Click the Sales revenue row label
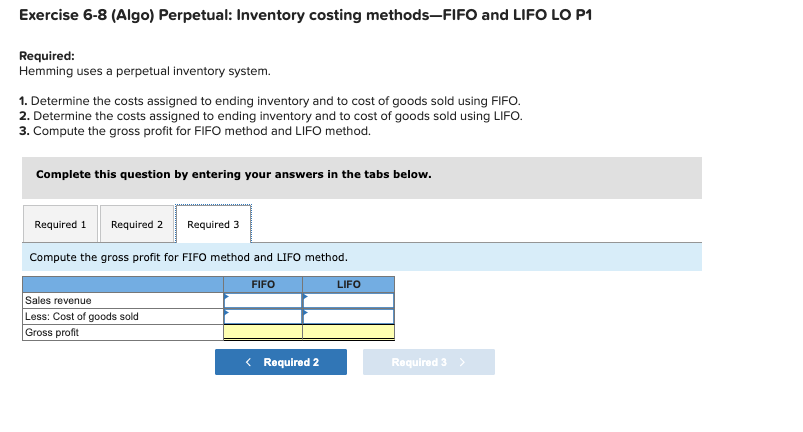This screenshot has height=432, width=803. (58, 300)
